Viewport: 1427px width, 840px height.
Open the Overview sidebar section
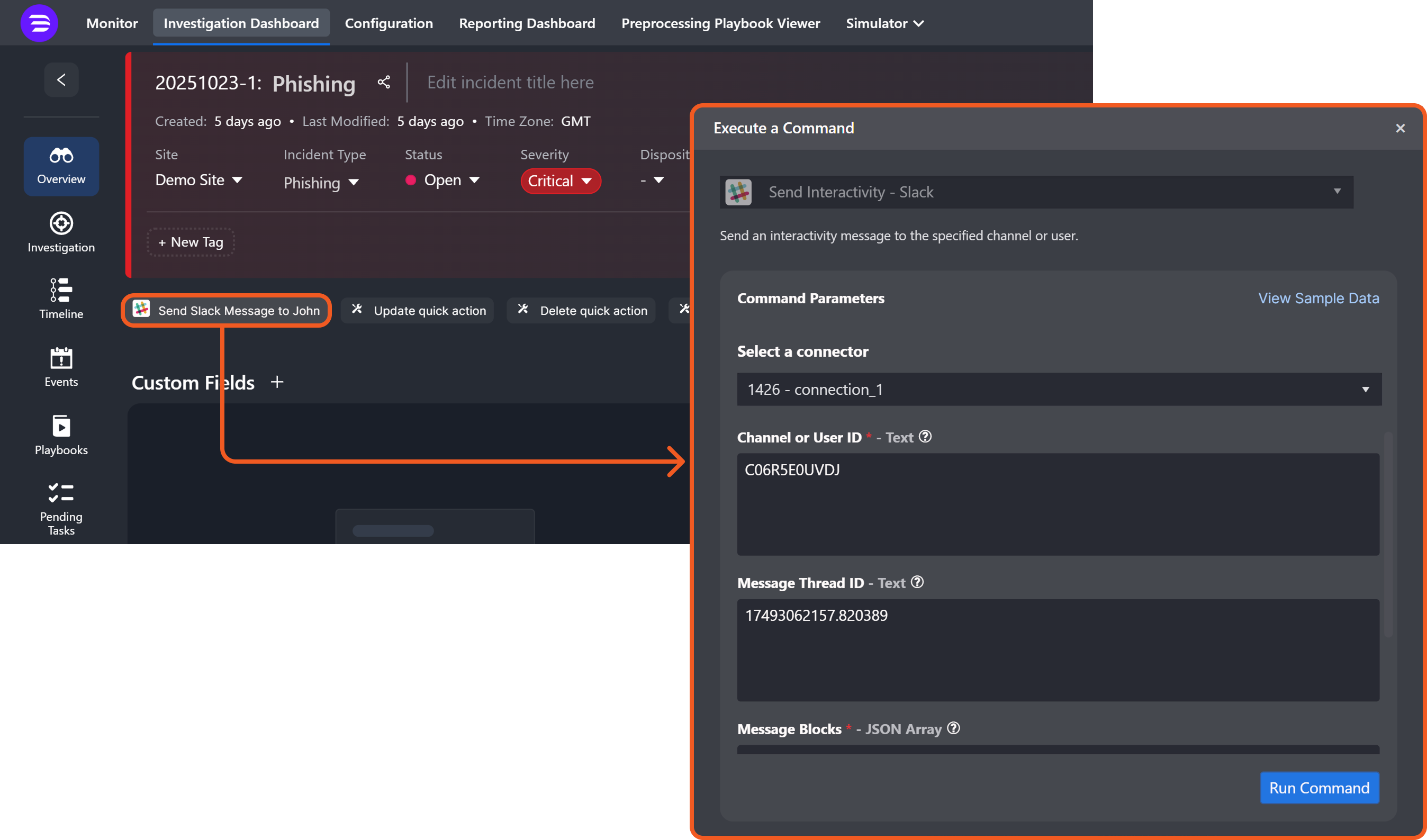point(61,166)
